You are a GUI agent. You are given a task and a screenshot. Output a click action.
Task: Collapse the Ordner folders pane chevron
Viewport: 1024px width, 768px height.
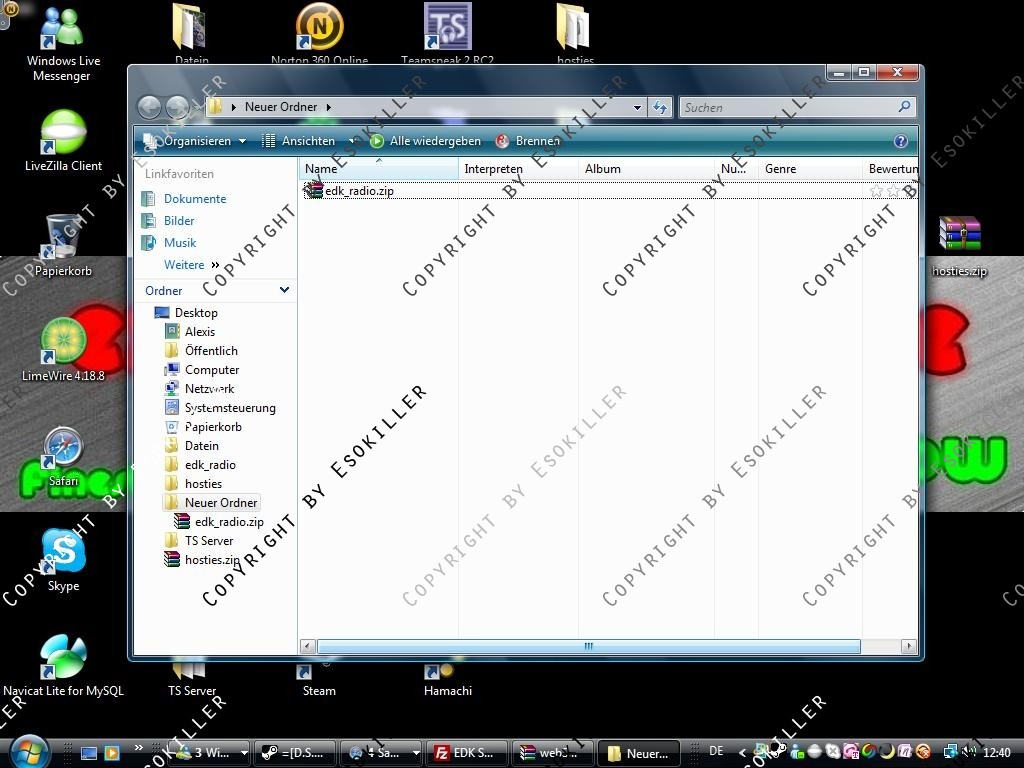pos(284,290)
